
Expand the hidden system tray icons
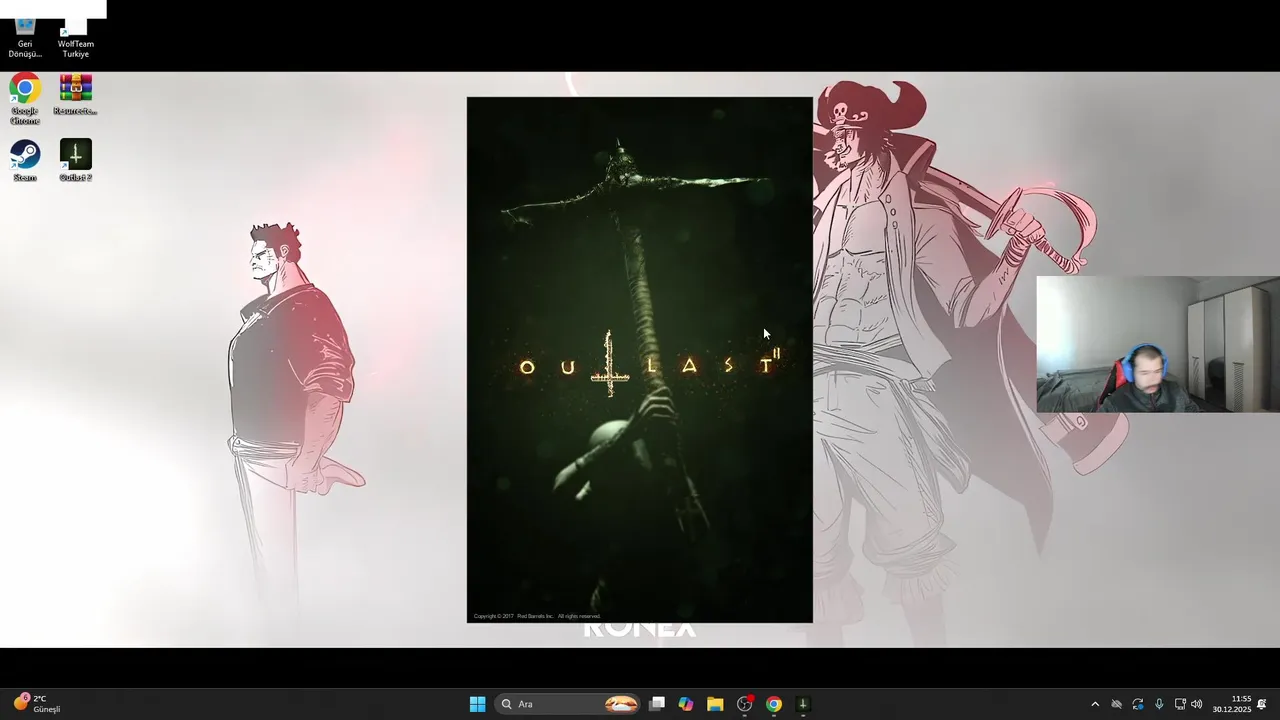(1095, 704)
